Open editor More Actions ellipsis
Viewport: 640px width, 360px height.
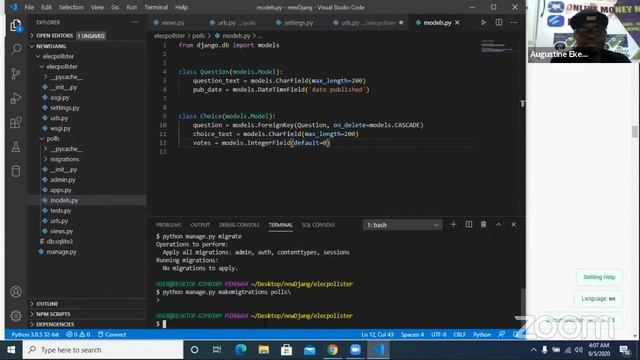click(x=513, y=22)
